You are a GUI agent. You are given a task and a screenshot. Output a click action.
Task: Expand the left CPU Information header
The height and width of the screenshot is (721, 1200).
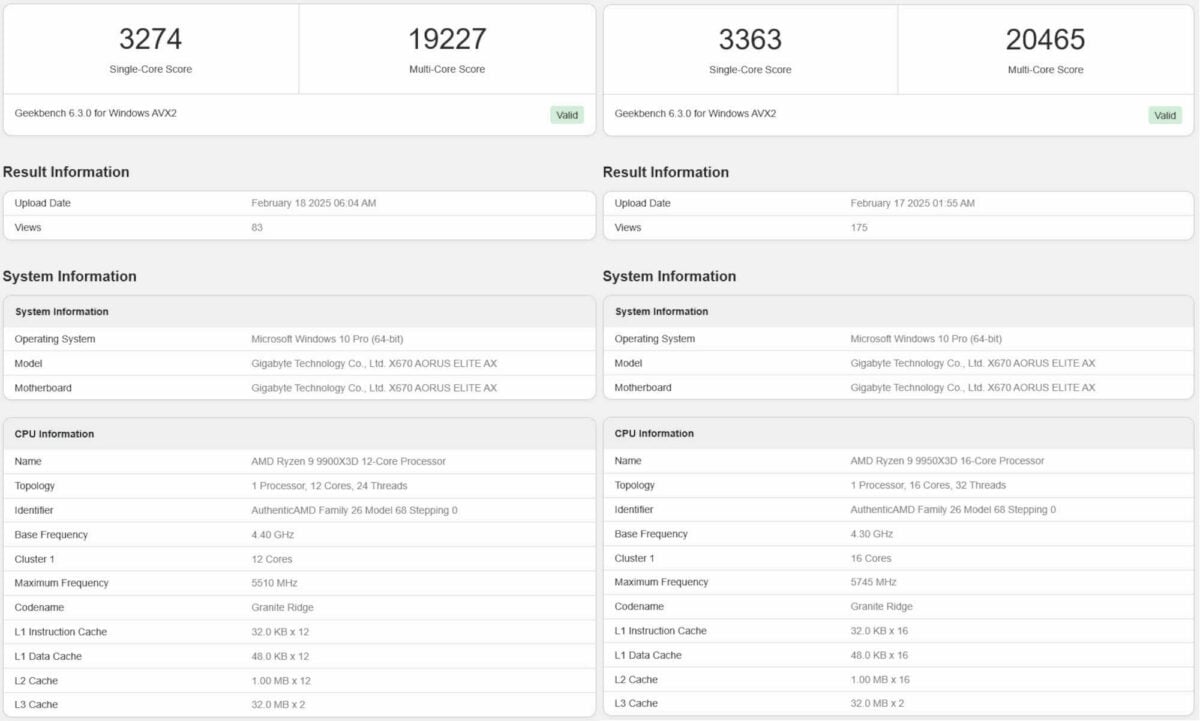56,434
